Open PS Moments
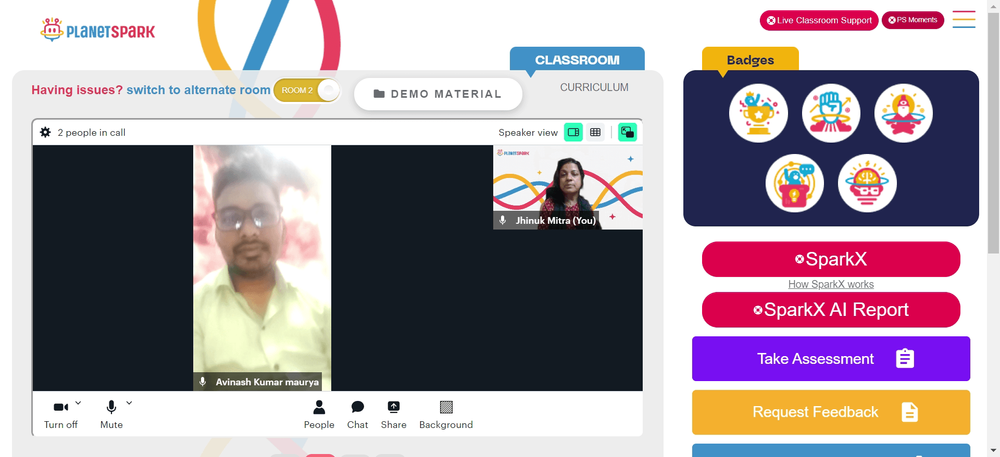The image size is (1000, 457). (913, 20)
